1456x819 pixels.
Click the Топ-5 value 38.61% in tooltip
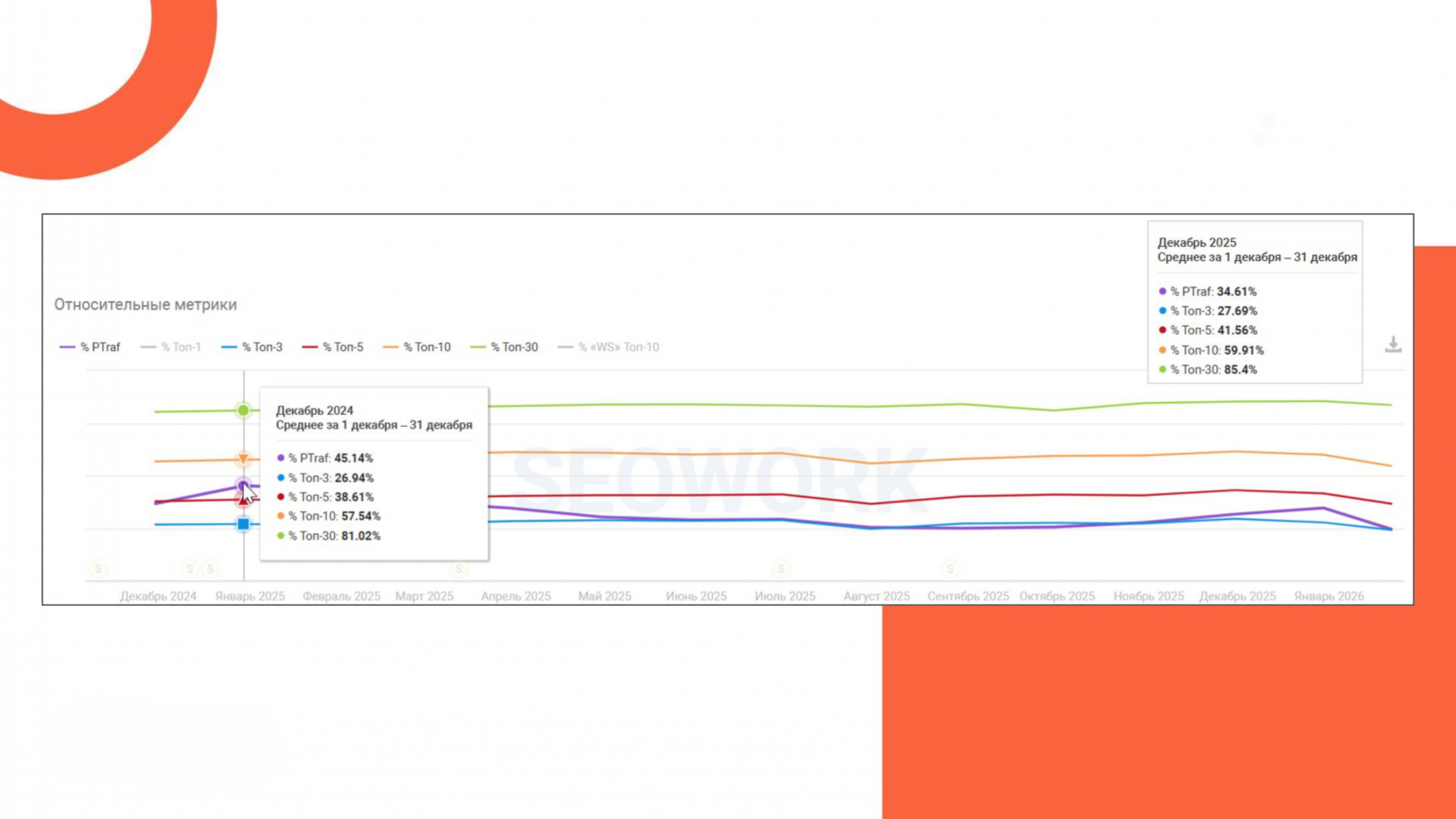click(x=354, y=497)
